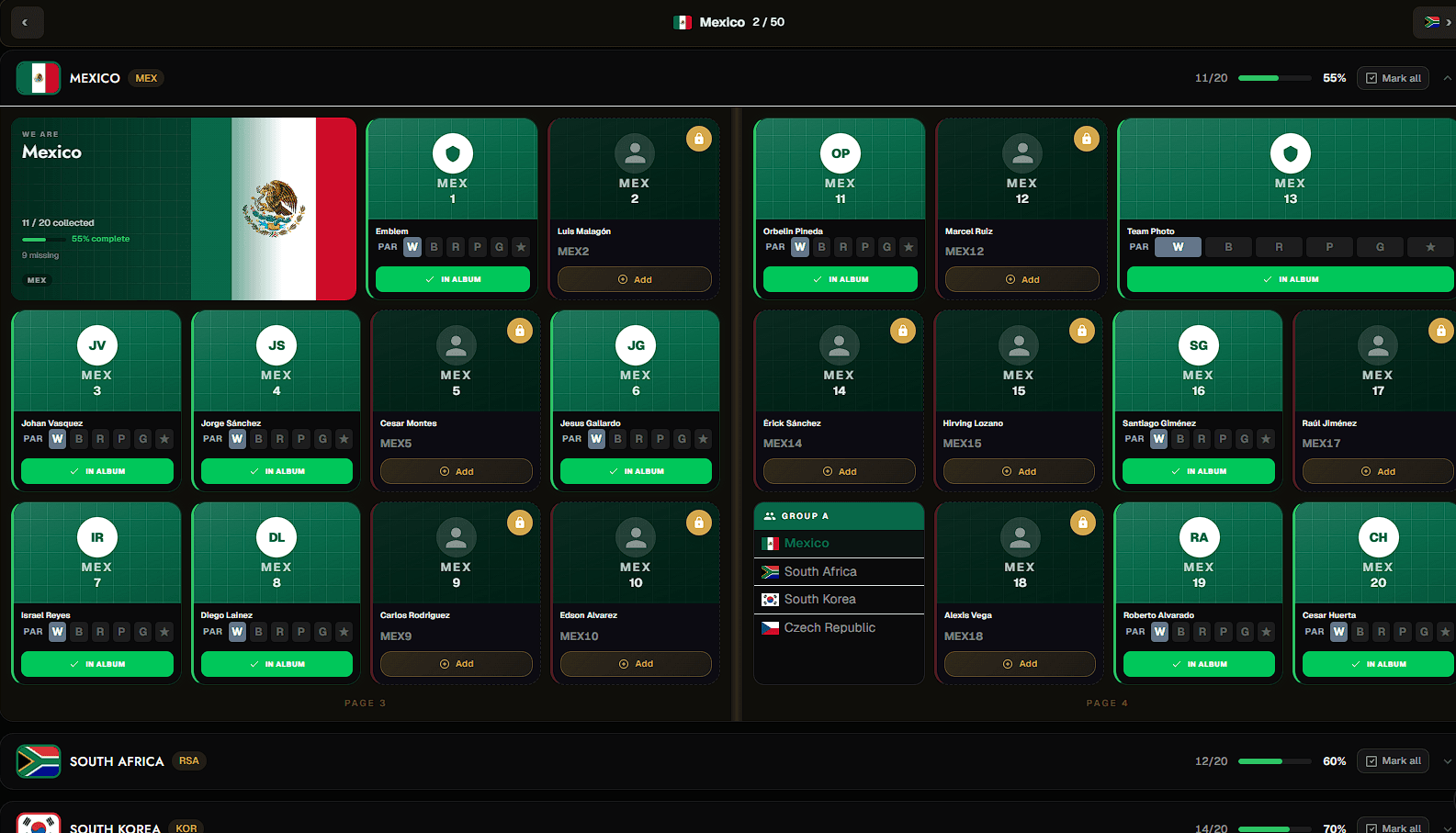Click the Mexico 2 / 50 page title

click(x=728, y=22)
